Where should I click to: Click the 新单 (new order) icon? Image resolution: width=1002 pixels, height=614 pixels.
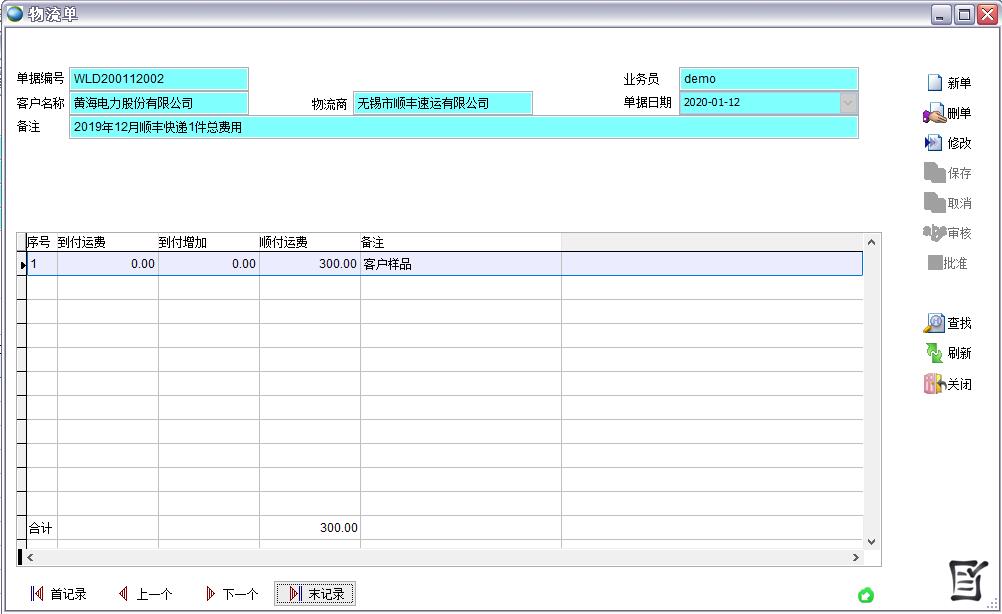point(934,83)
